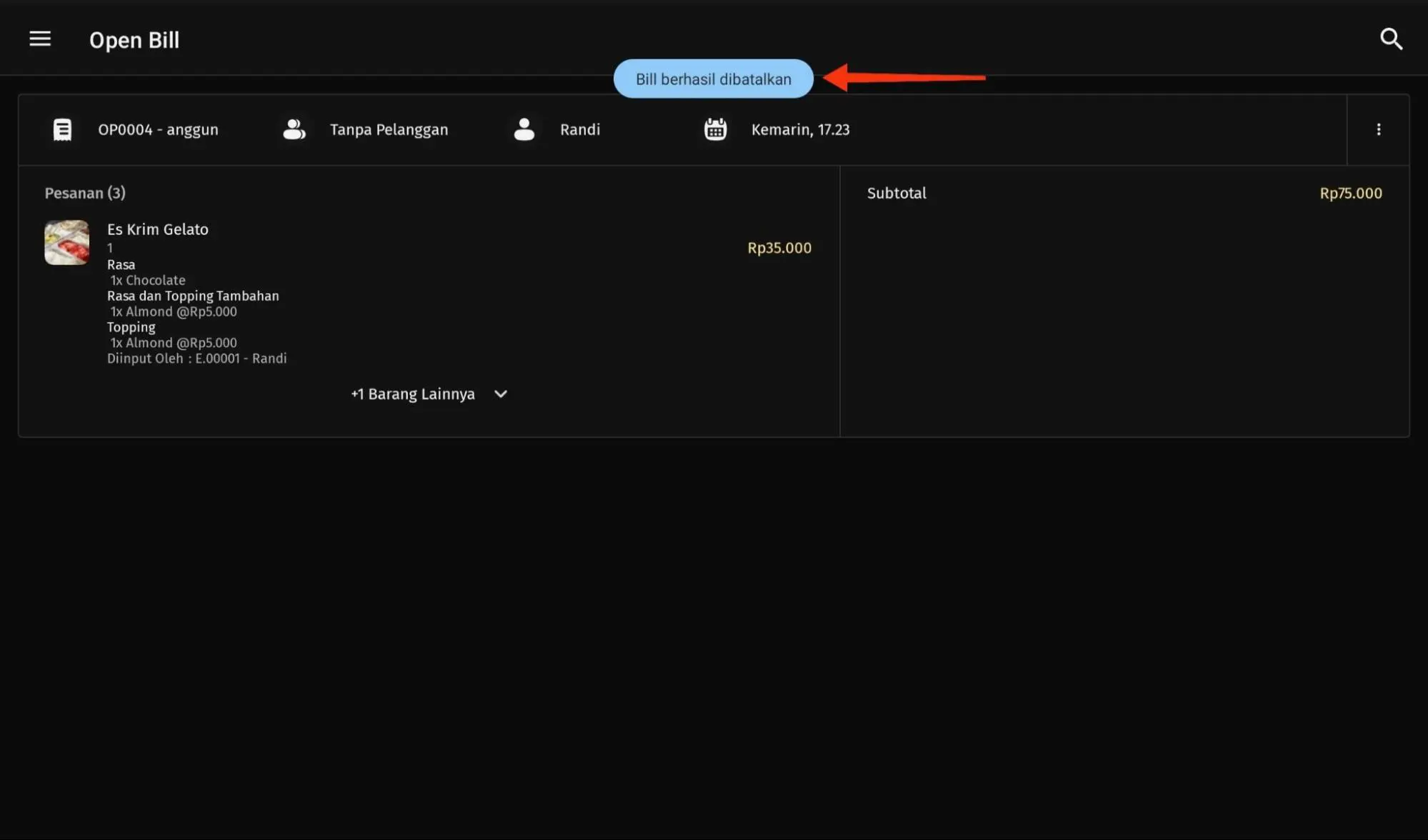Viewport: 1428px width, 840px height.
Task: Click the Rp35.000 item price
Action: (x=779, y=248)
